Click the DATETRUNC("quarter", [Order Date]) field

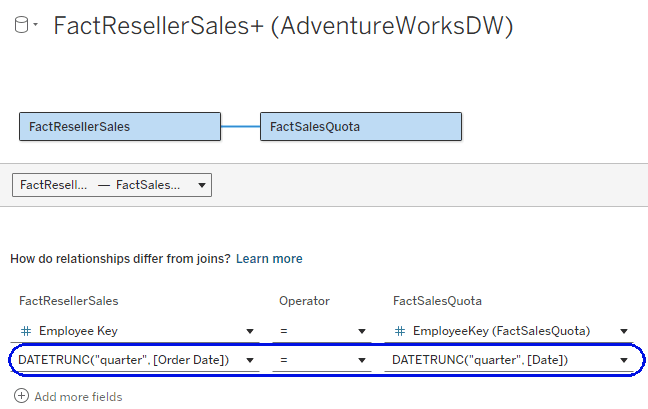(x=123, y=360)
